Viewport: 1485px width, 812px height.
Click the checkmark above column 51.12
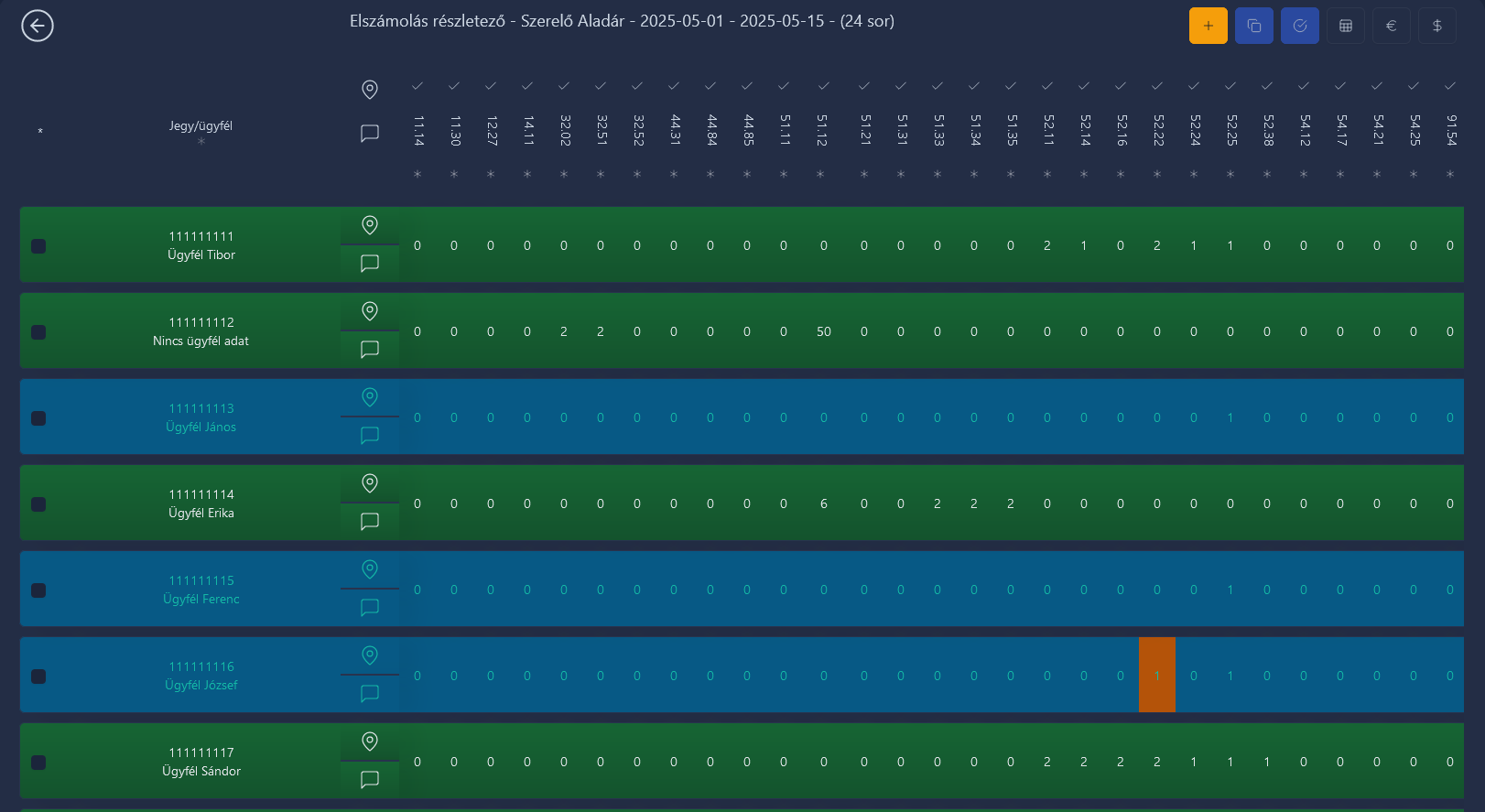[x=824, y=86]
